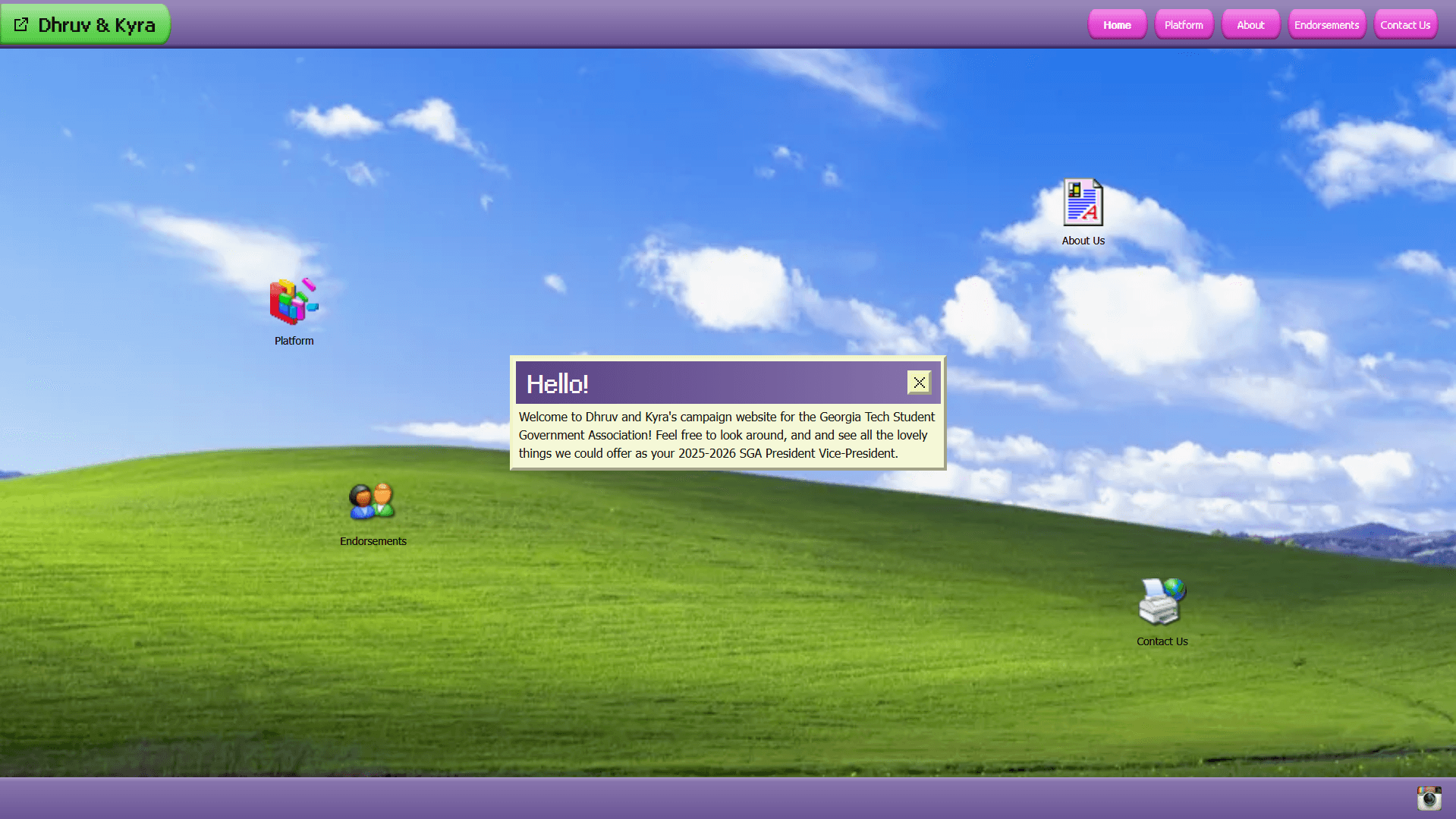Click the Dhruv & Kyra start button
Screen dimensions: 1456x819
[x=85, y=24]
